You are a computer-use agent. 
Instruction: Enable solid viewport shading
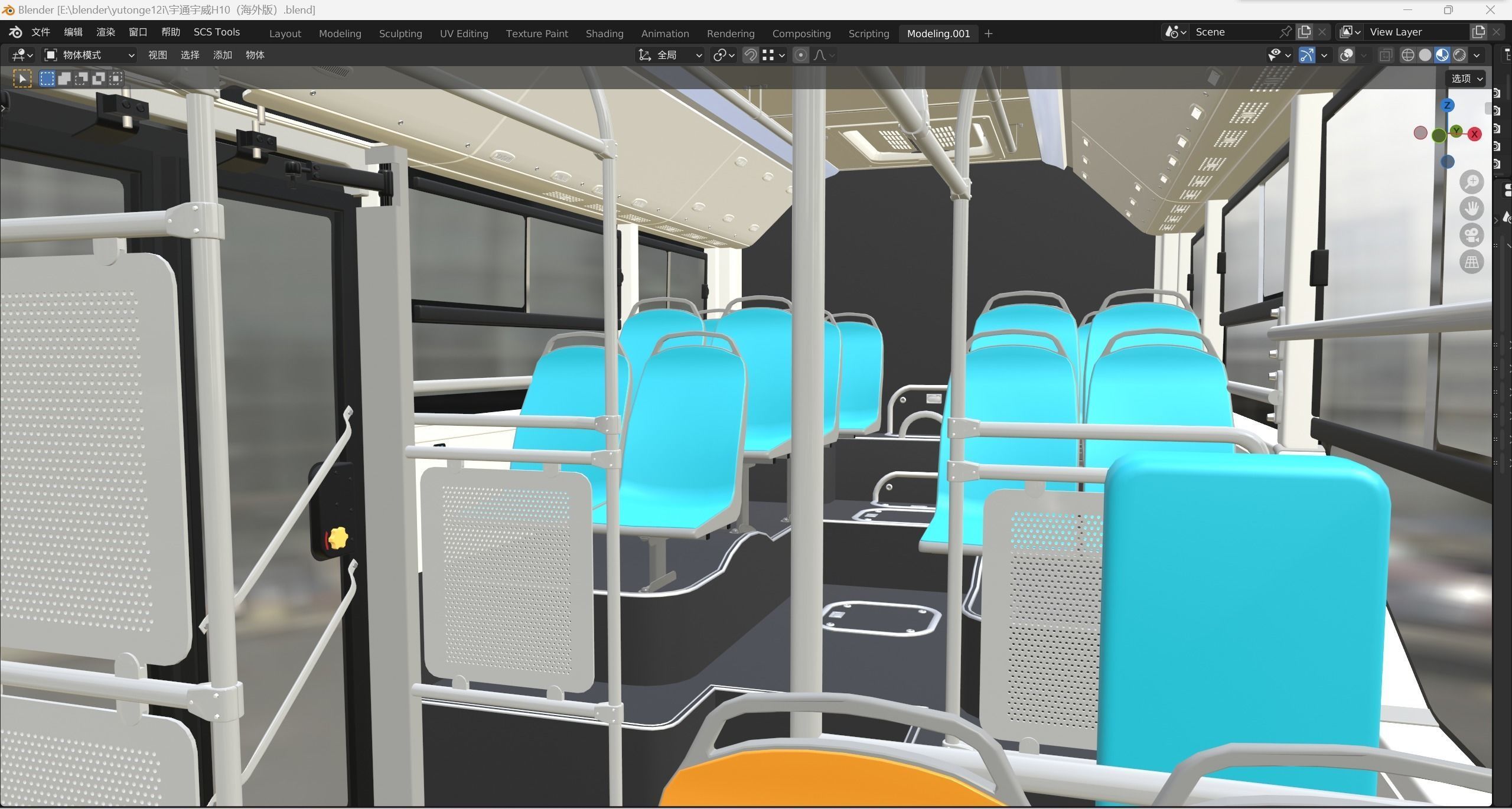tap(1425, 55)
